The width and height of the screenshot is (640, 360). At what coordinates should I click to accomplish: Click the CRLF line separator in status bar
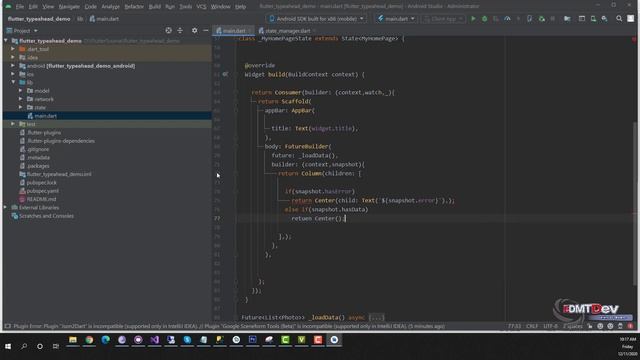[x=532, y=326]
